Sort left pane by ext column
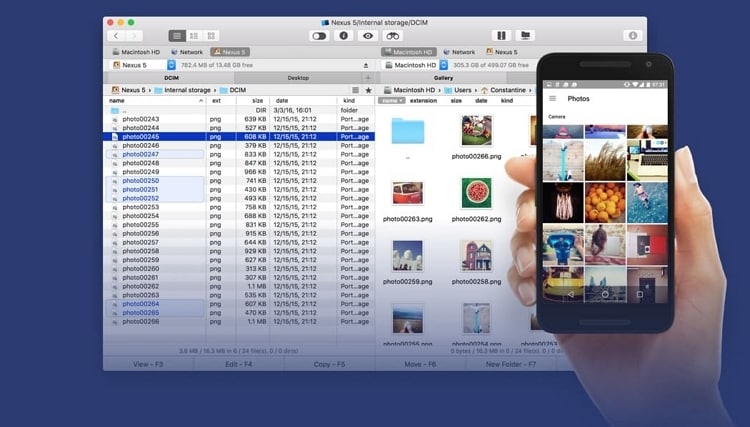This screenshot has height=427, width=750. point(221,101)
